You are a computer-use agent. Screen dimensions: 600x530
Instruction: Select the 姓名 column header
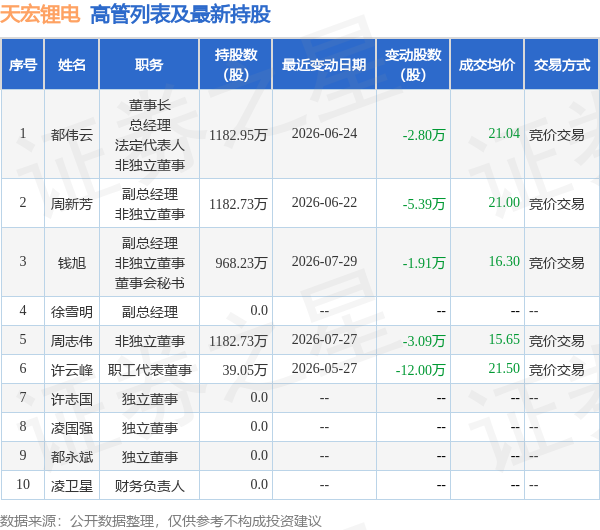pos(72,65)
